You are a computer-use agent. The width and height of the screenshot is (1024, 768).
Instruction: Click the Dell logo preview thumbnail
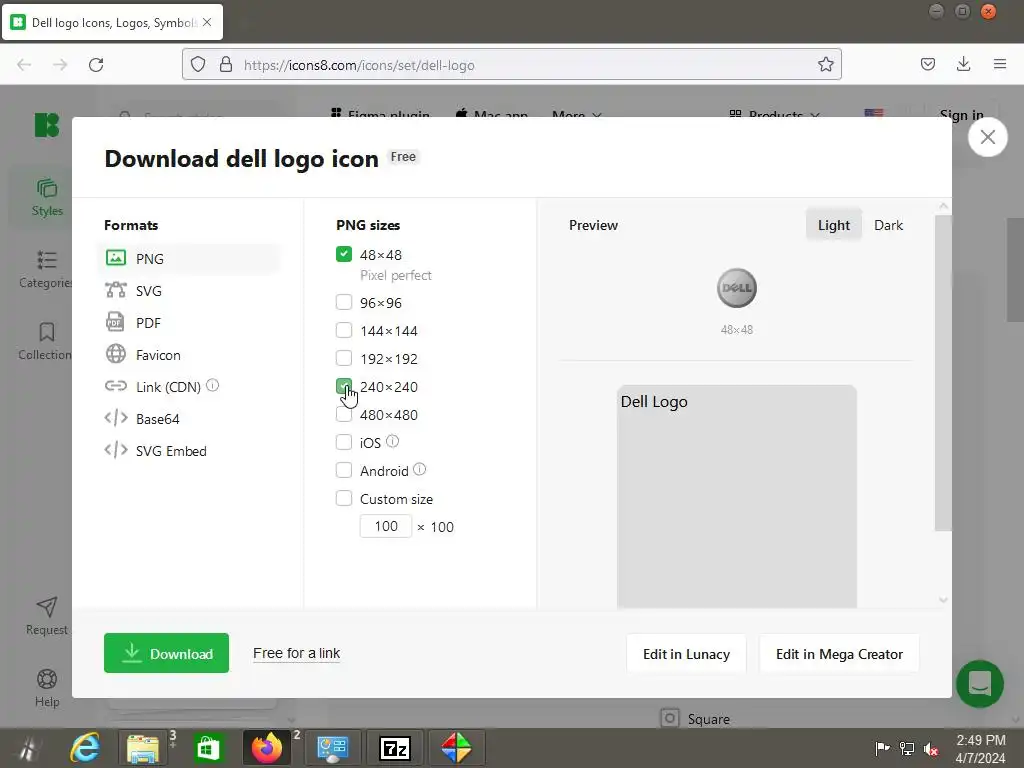tap(737, 288)
